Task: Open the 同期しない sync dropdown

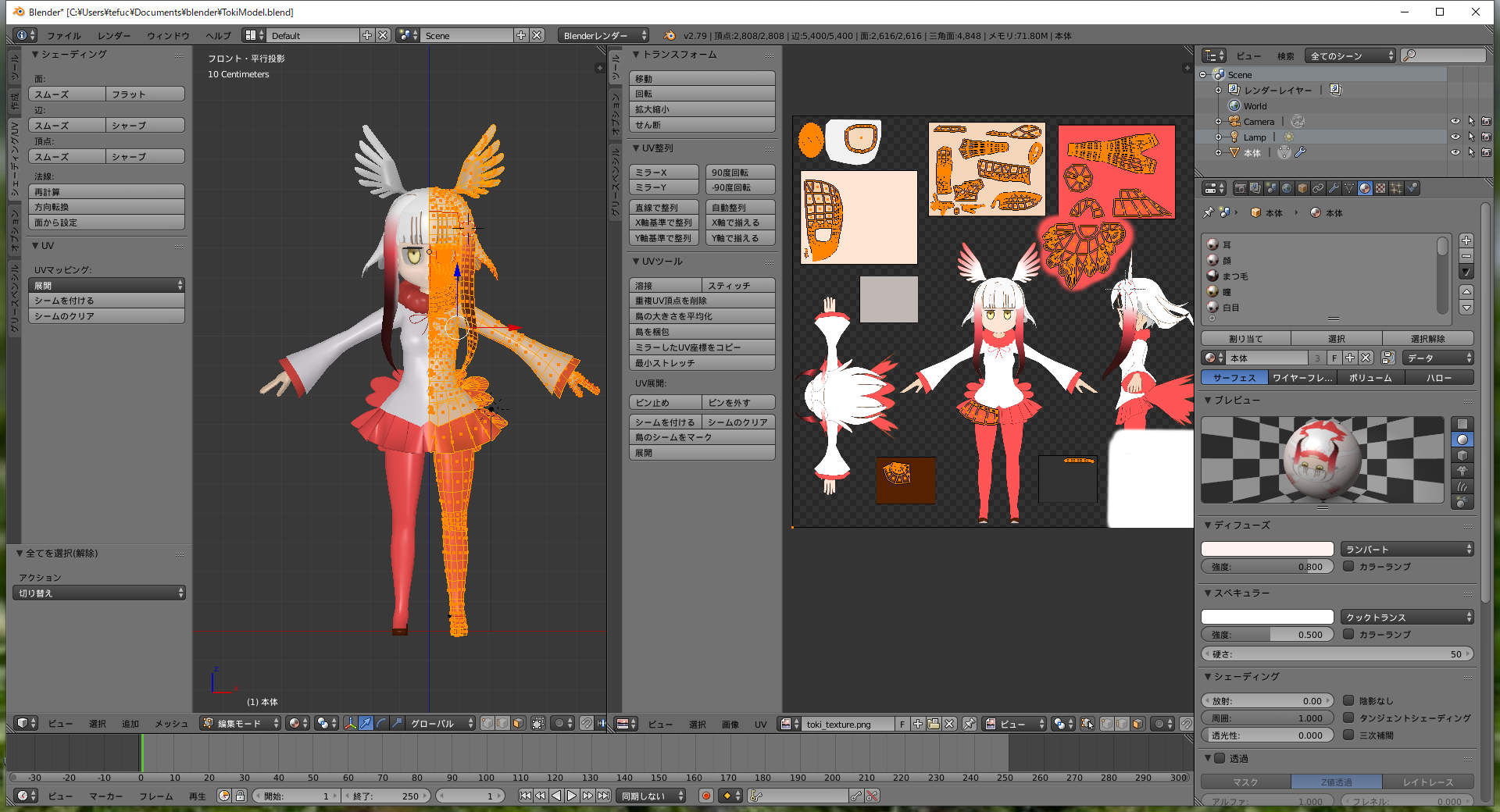Action: click(x=651, y=796)
